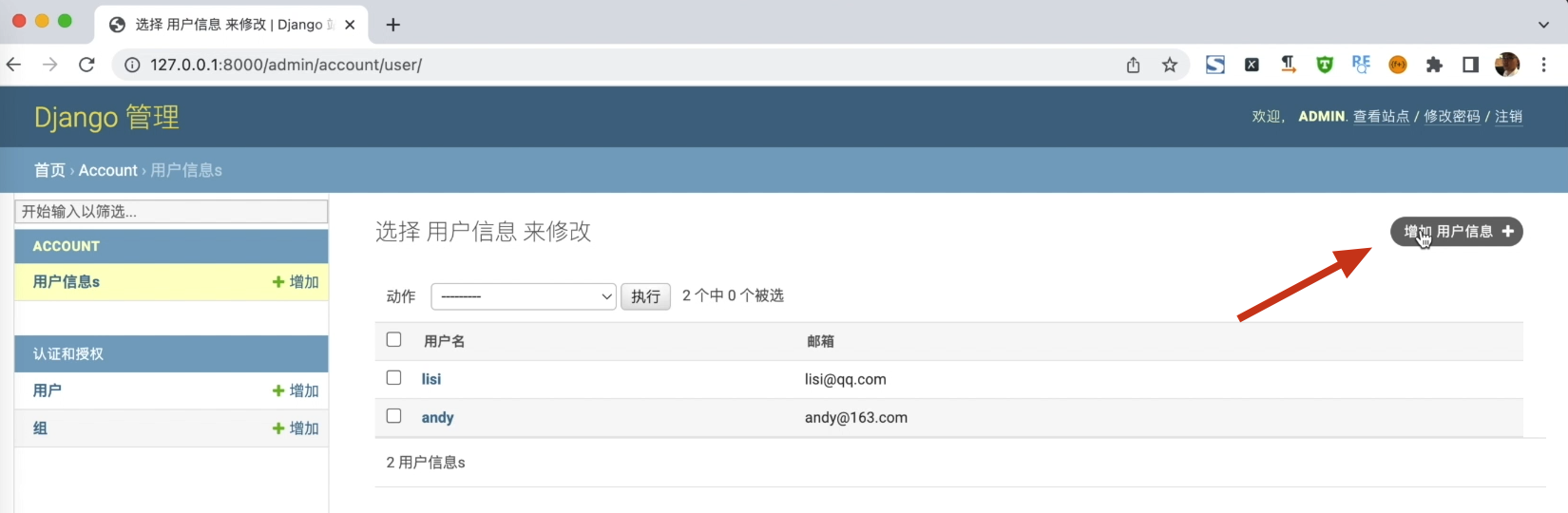Click 增加 next to 组
Viewport: 1568px width, 513px height.
(296, 427)
